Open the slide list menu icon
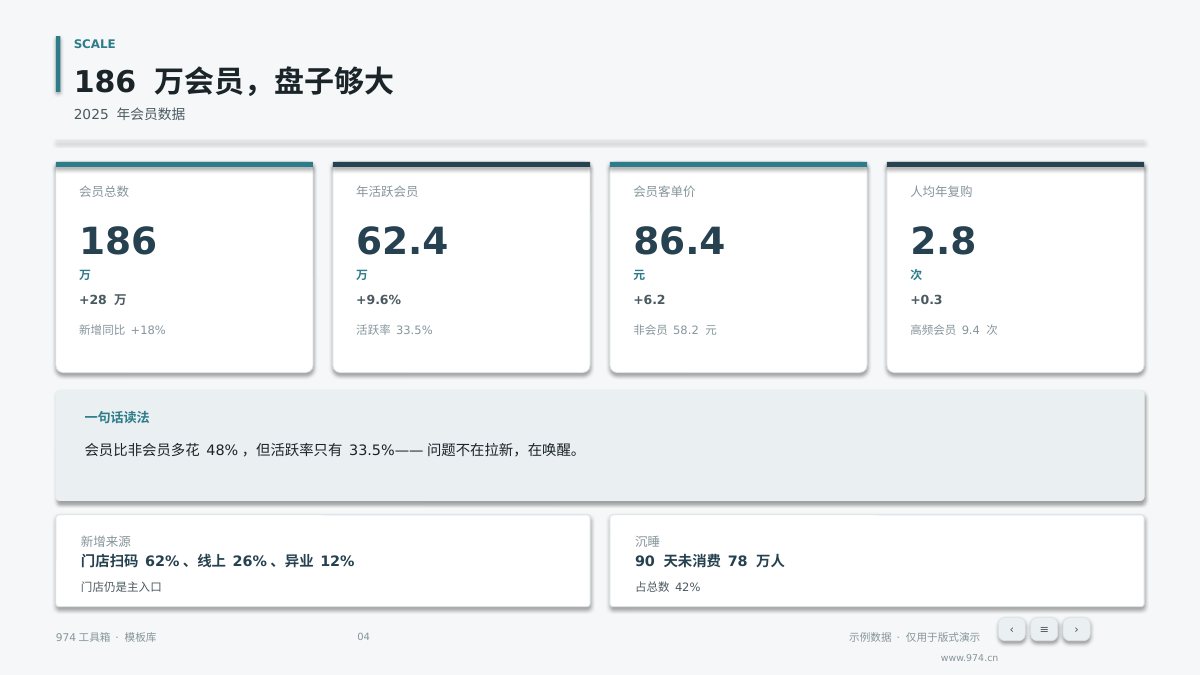The image size is (1200, 675). tap(1044, 629)
